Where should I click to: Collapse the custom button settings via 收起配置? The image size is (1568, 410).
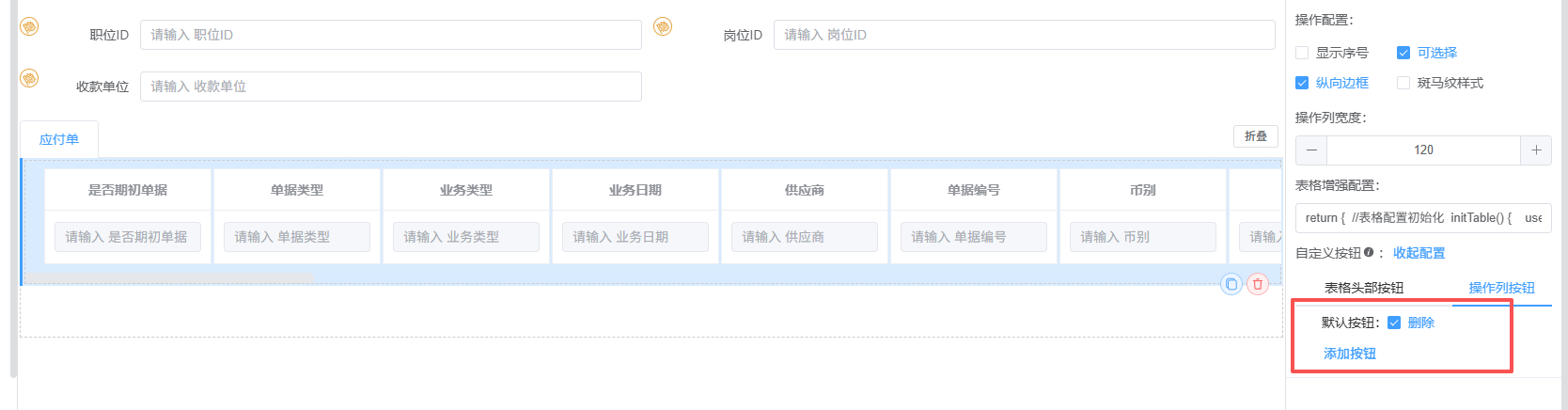pyautogui.click(x=1419, y=253)
